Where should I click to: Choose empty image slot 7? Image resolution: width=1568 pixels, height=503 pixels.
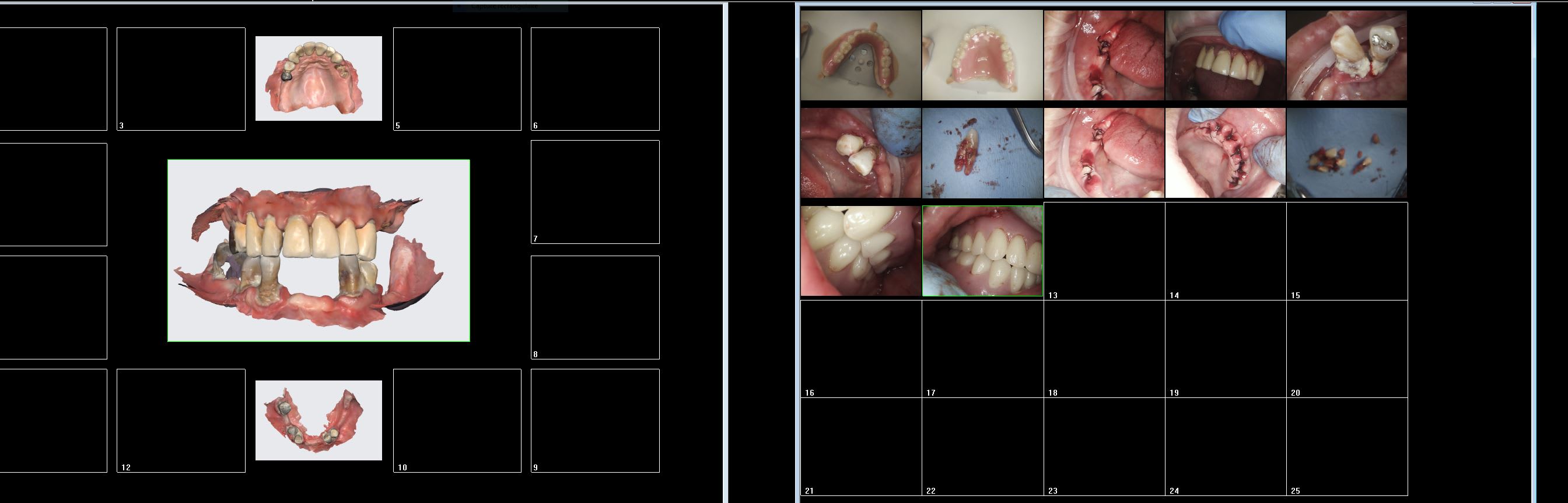pos(594,192)
